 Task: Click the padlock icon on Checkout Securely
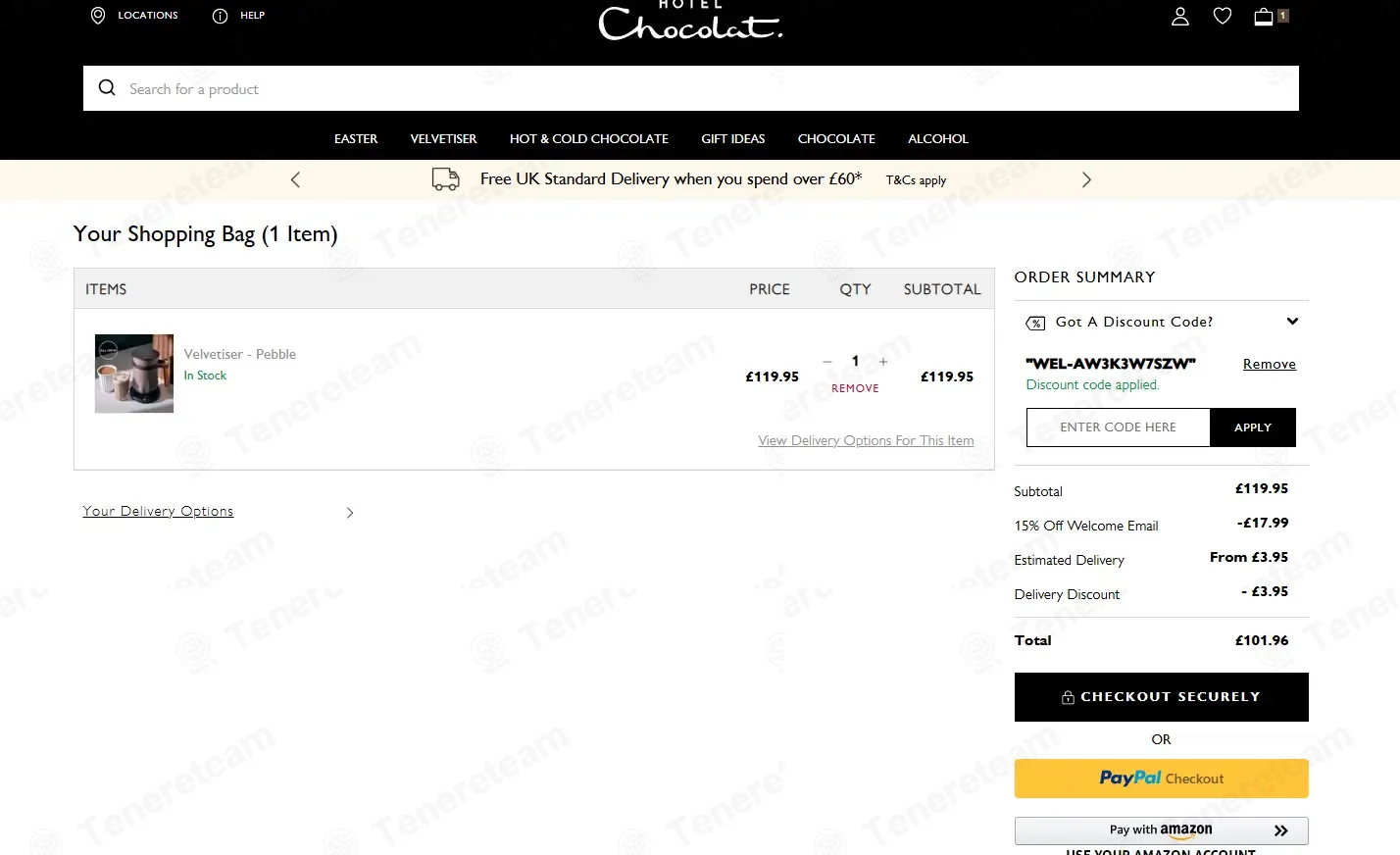1068,697
